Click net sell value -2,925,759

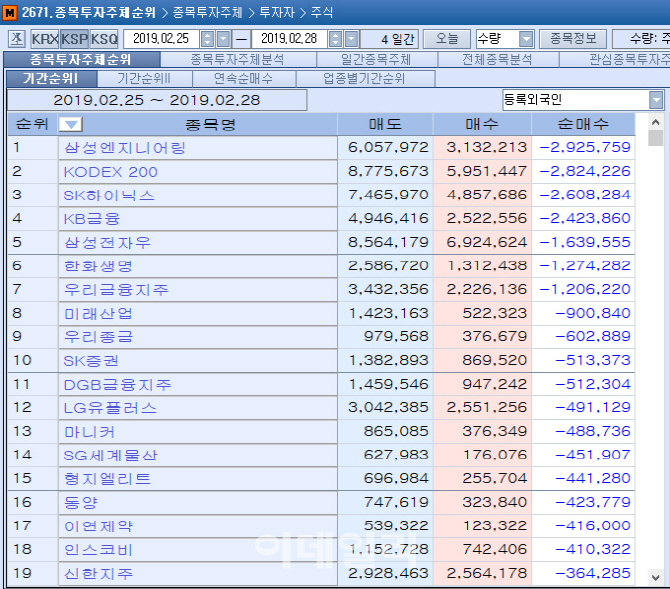[585, 147]
